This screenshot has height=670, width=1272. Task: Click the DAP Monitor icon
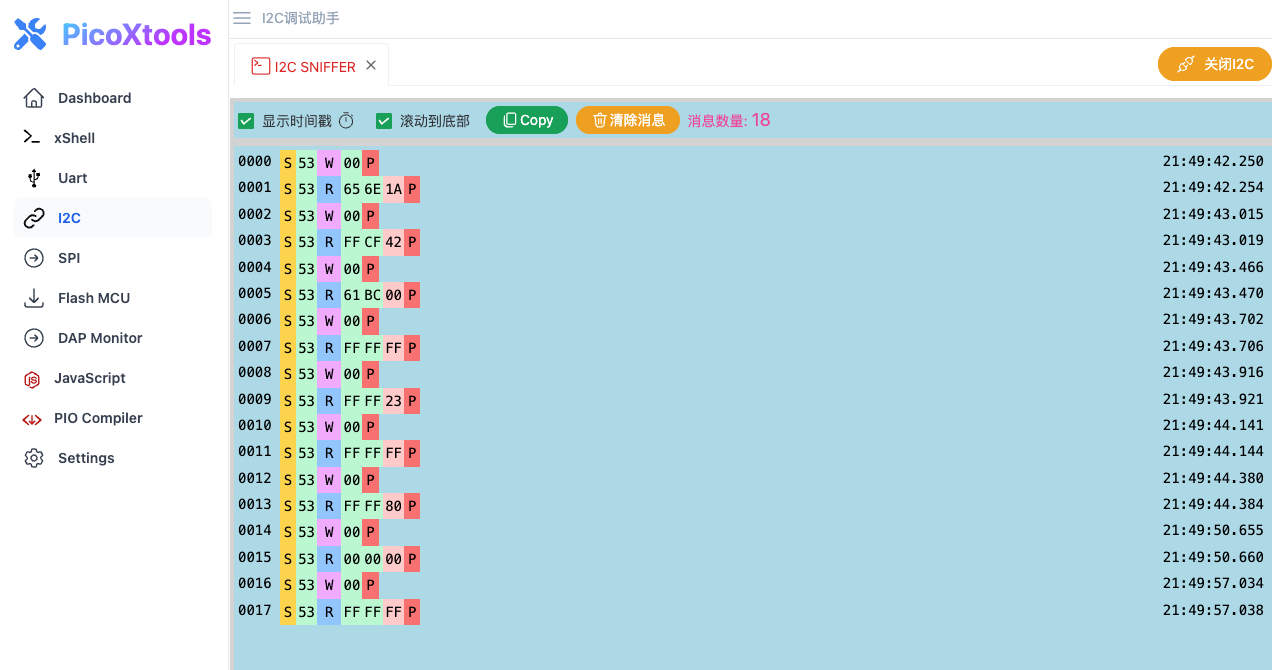[34, 338]
